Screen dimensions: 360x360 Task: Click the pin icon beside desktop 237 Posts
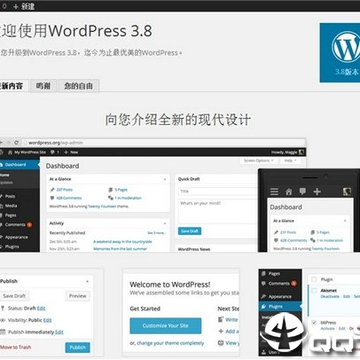coord(52,190)
